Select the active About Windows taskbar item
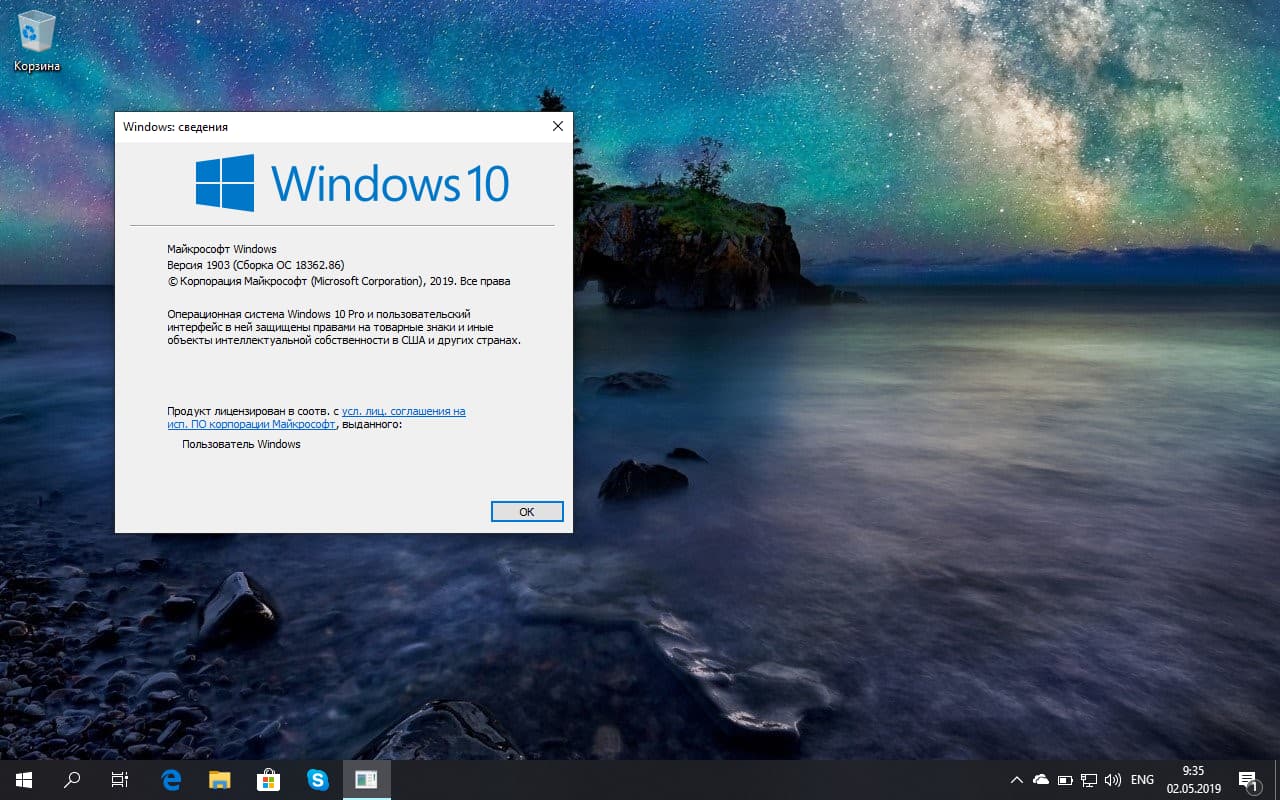 coord(366,779)
